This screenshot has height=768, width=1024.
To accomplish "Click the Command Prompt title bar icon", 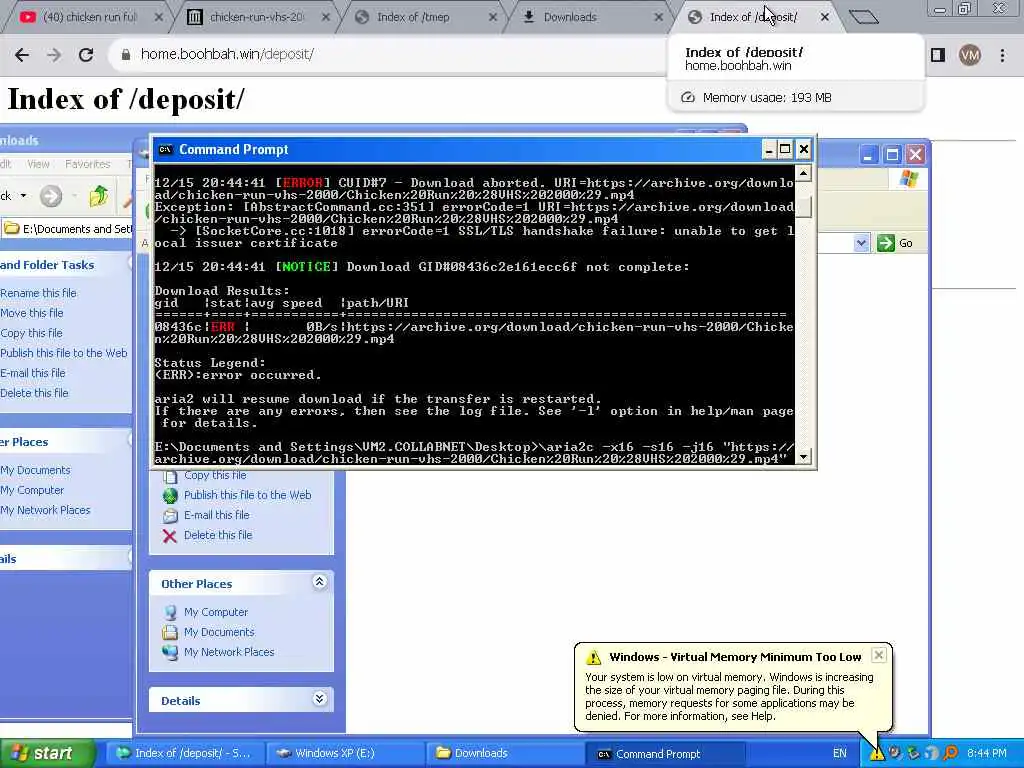I will click(165, 150).
